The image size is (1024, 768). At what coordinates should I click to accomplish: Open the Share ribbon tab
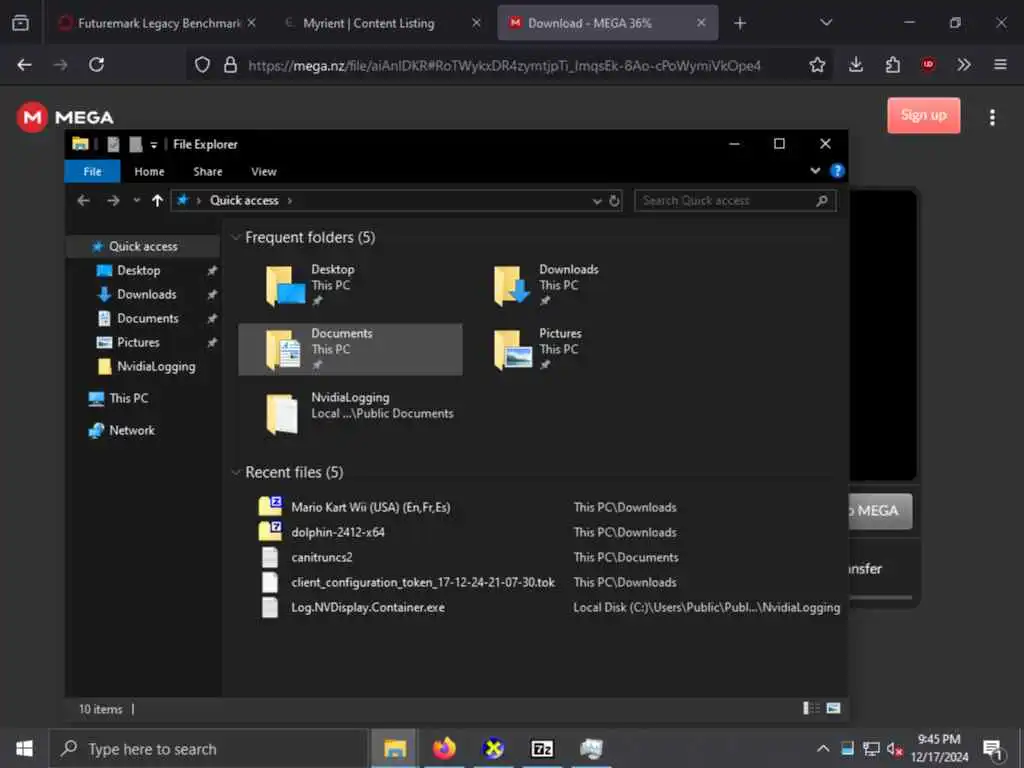click(x=208, y=171)
